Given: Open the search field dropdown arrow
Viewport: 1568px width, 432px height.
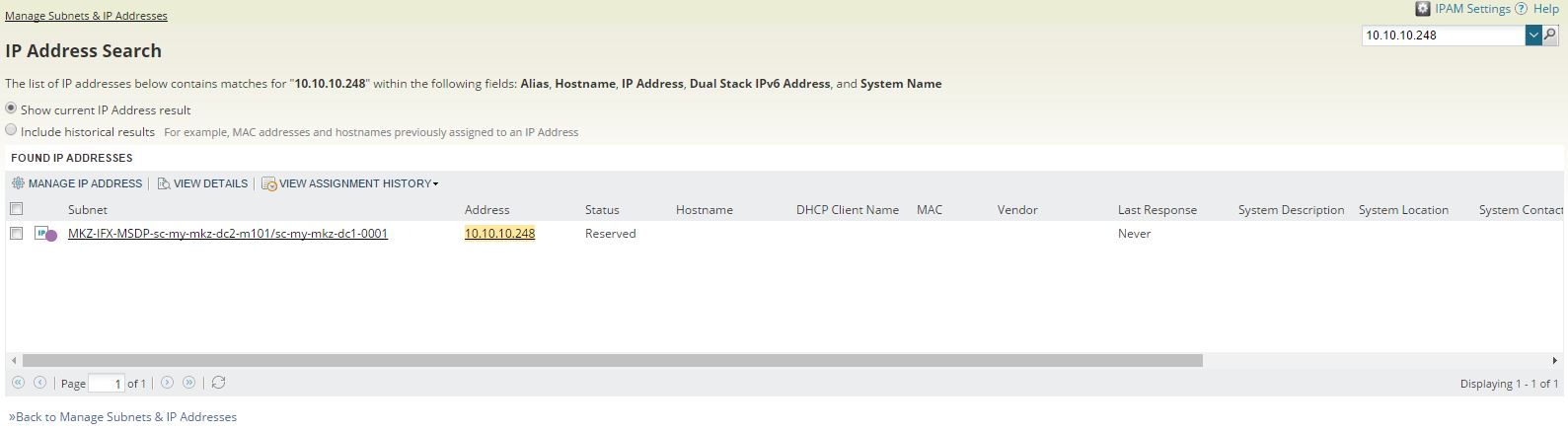Looking at the screenshot, I should click(x=1533, y=36).
